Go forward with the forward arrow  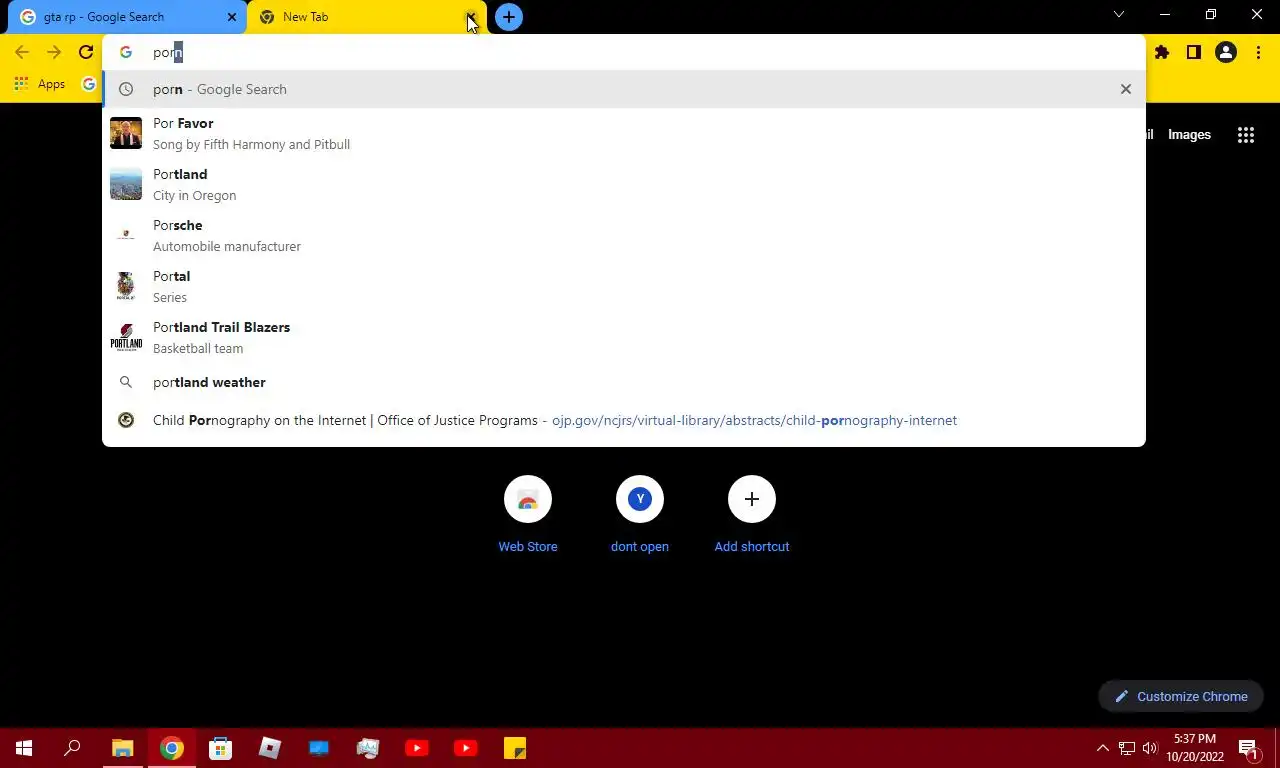point(54,52)
